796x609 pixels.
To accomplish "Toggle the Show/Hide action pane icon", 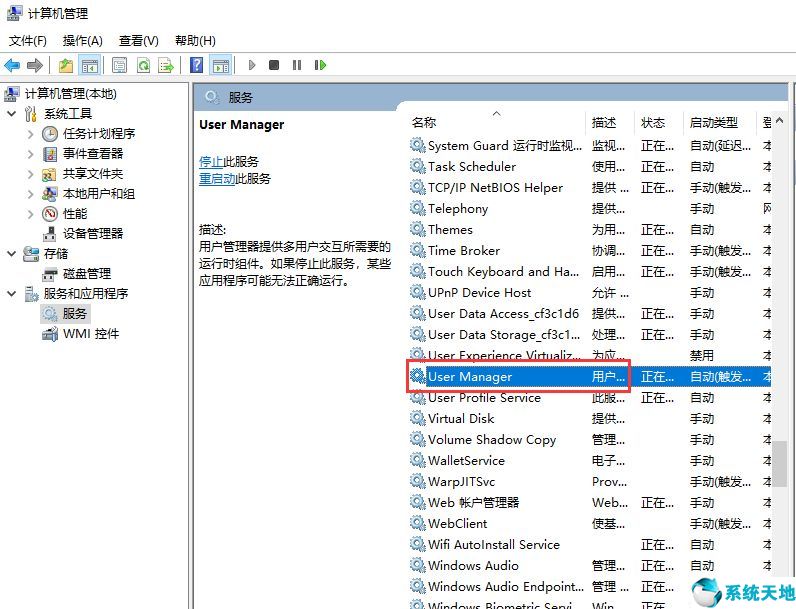I will [221, 65].
